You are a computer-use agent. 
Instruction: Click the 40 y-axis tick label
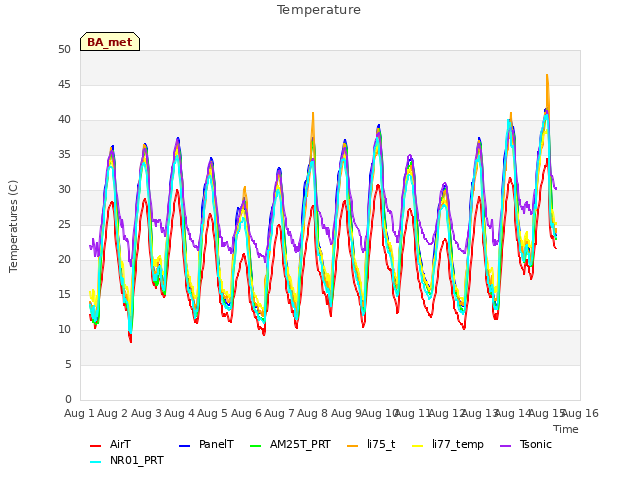[64, 120]
